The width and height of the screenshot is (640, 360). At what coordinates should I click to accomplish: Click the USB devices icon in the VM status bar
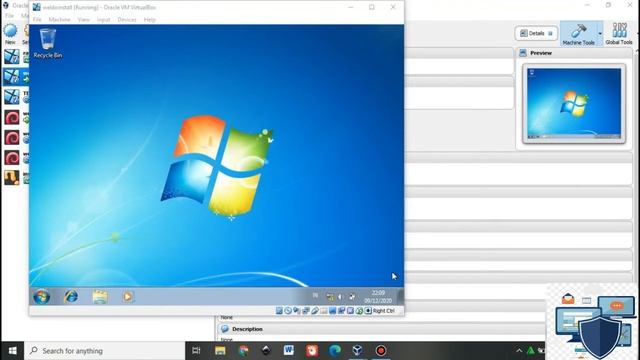[x=315, y=311]
